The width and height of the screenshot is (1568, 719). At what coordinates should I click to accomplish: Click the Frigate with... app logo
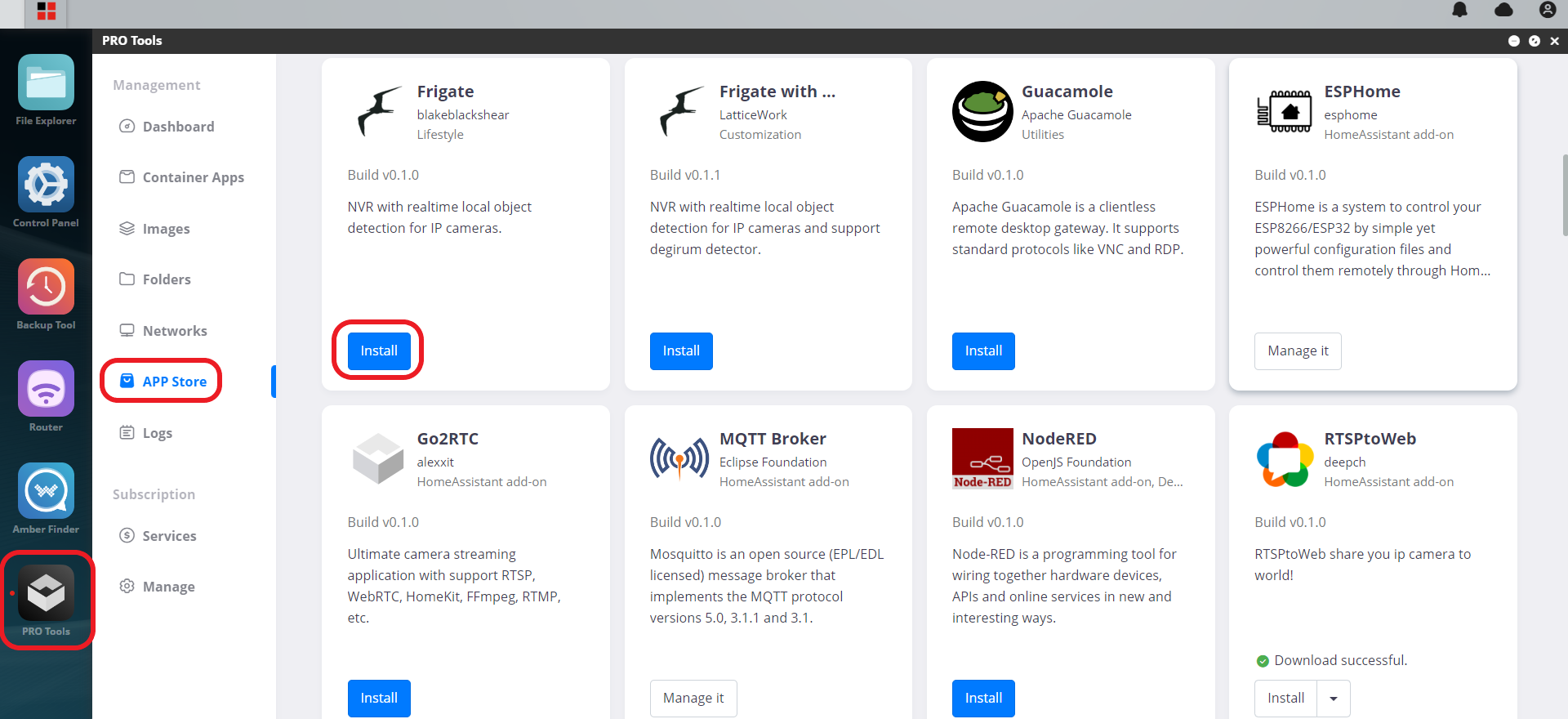pos(681,111)
